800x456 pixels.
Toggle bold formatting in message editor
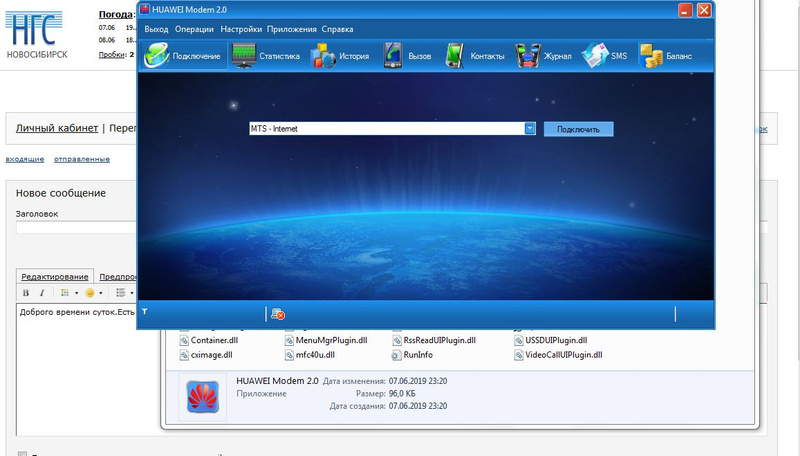coord(26,293)
